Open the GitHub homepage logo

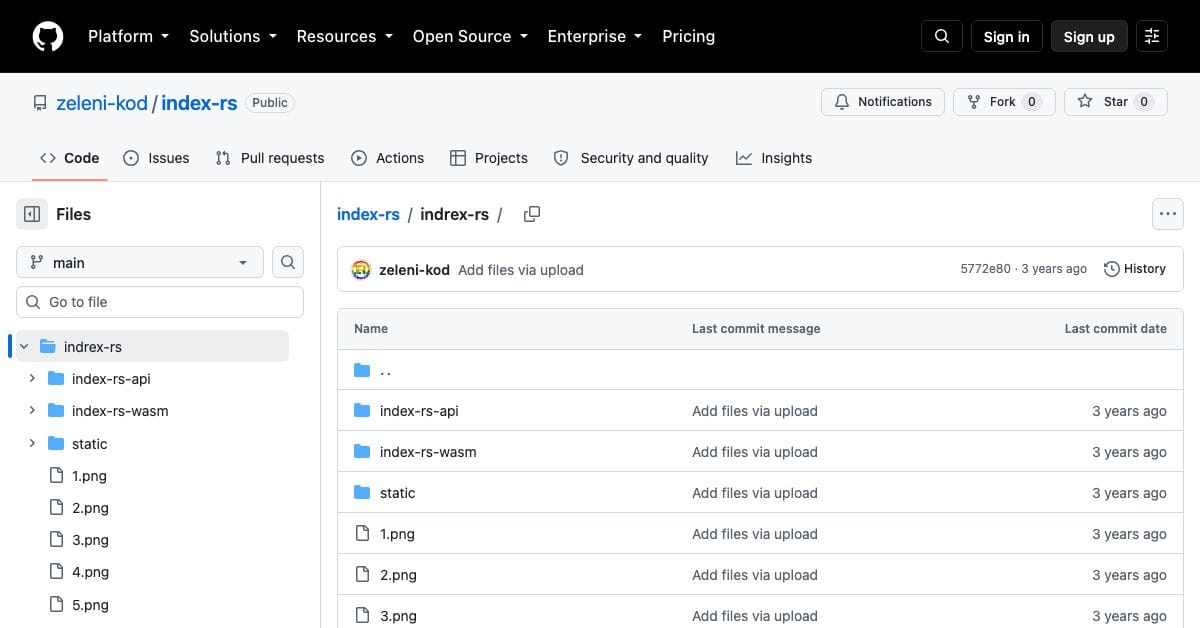pyautogui.click(x=48, y=36)
